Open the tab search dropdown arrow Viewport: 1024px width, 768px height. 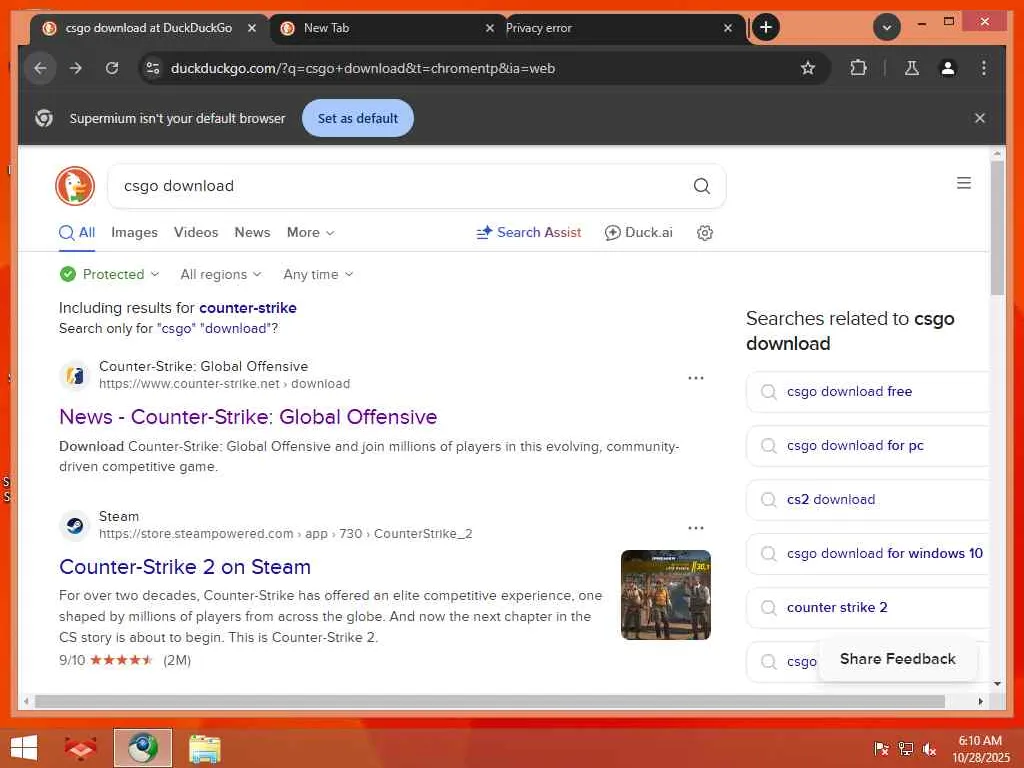coord(887,27)
